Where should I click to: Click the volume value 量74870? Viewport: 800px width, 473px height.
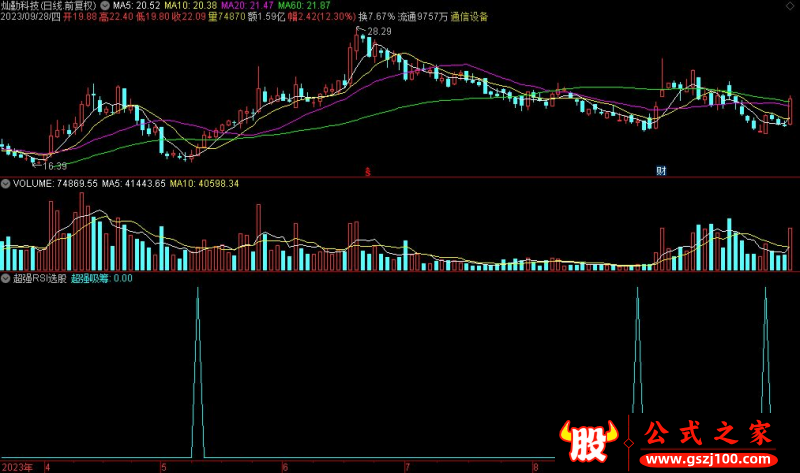tap(227, 17)
